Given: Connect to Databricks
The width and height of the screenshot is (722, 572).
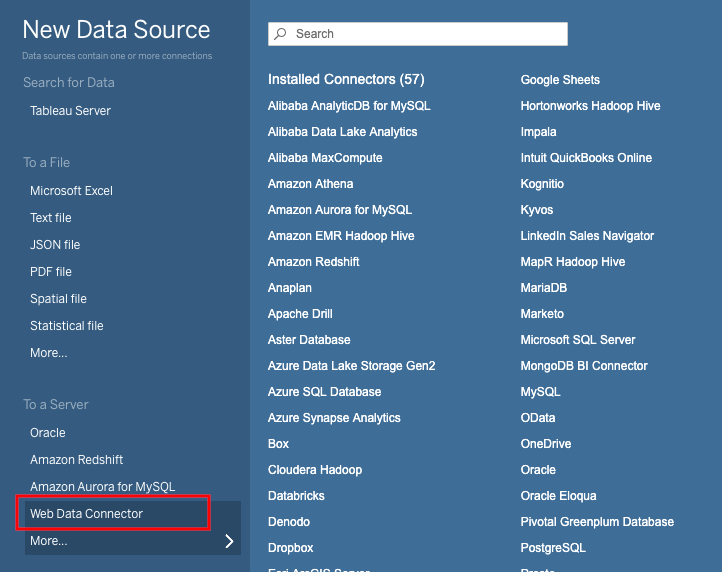Looking at the screenshot, I should (296, 496).
